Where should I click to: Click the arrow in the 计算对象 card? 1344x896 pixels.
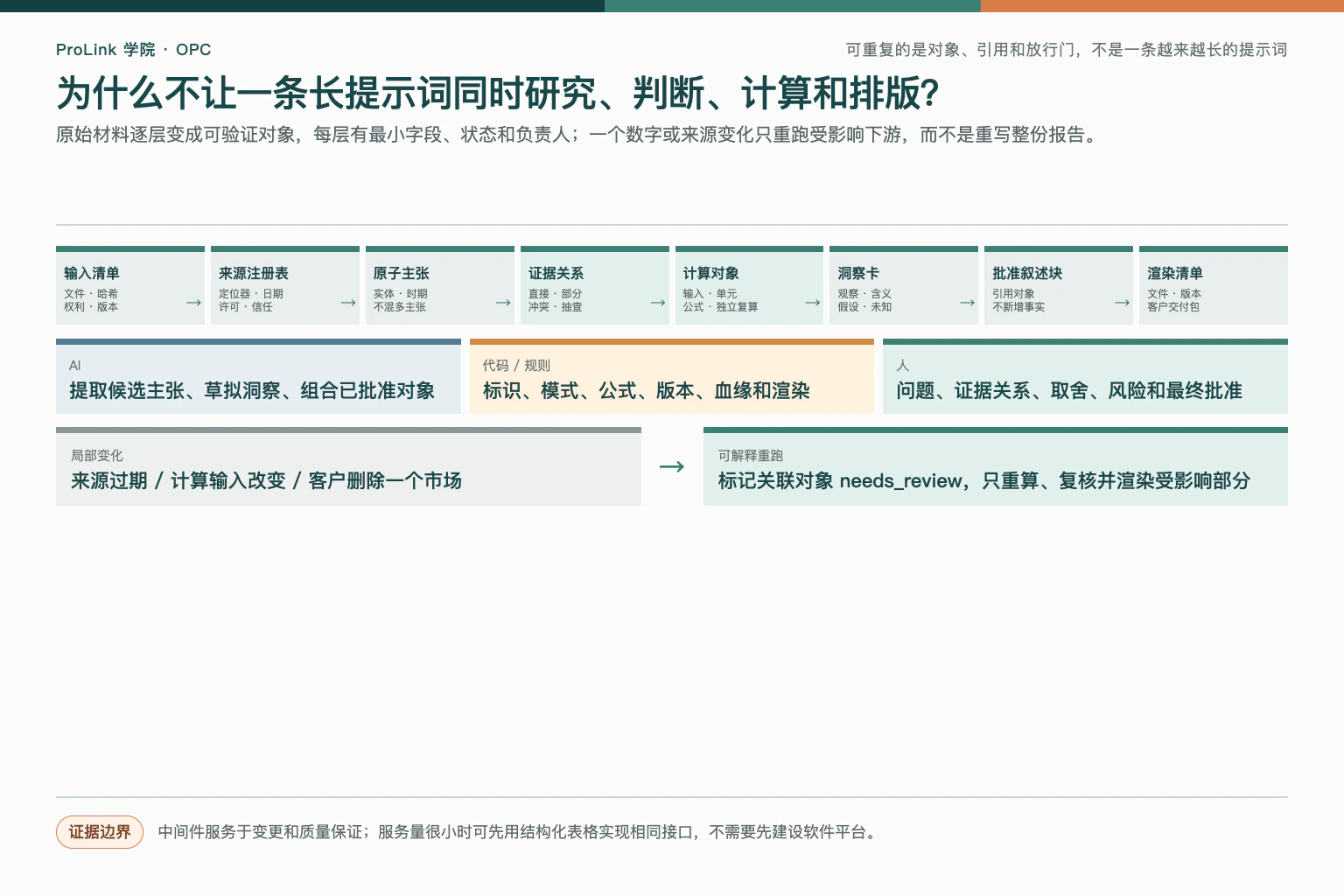[813, 303]
